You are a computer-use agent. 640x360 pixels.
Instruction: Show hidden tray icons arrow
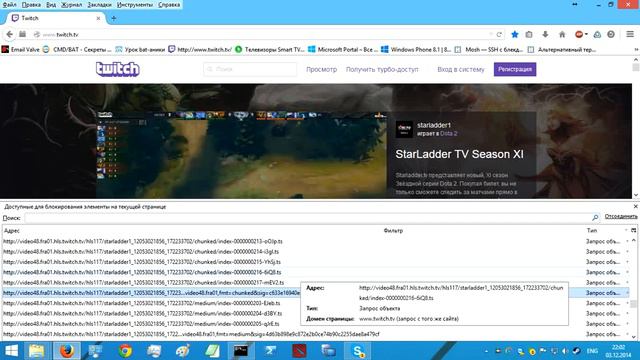point(486,351)
